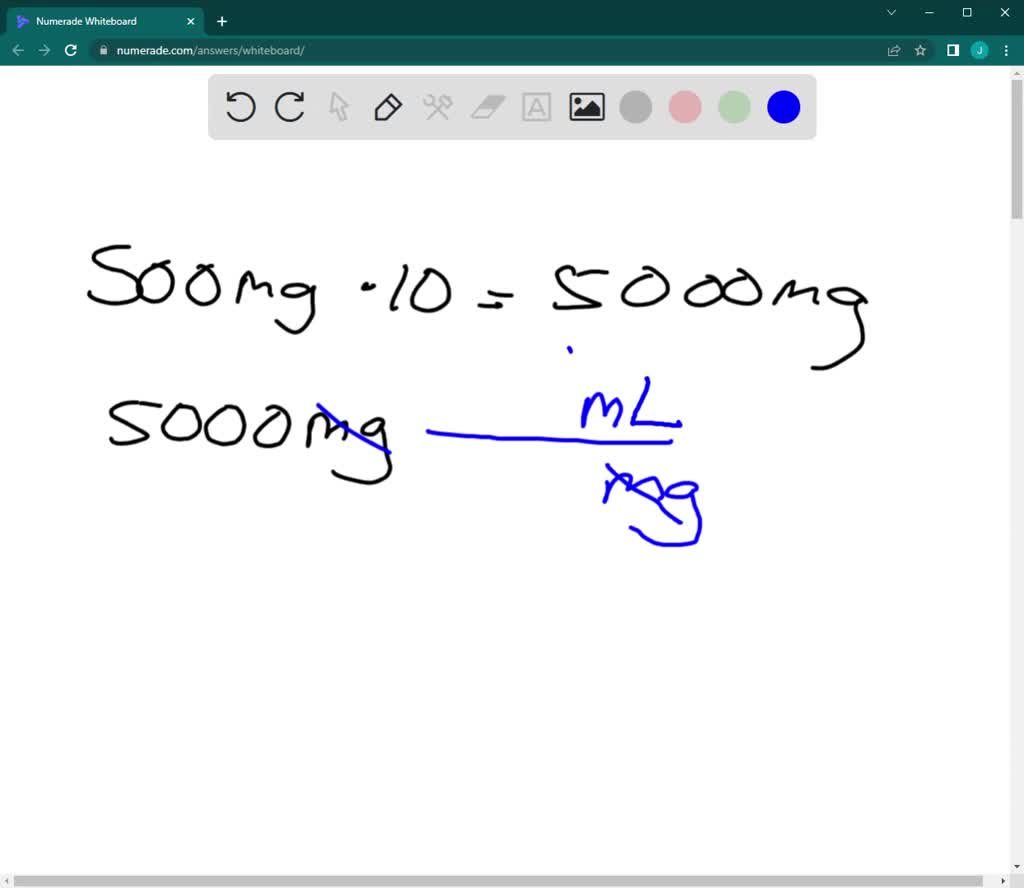Toggle the bookmark star for this page

[x=919, y=50]
